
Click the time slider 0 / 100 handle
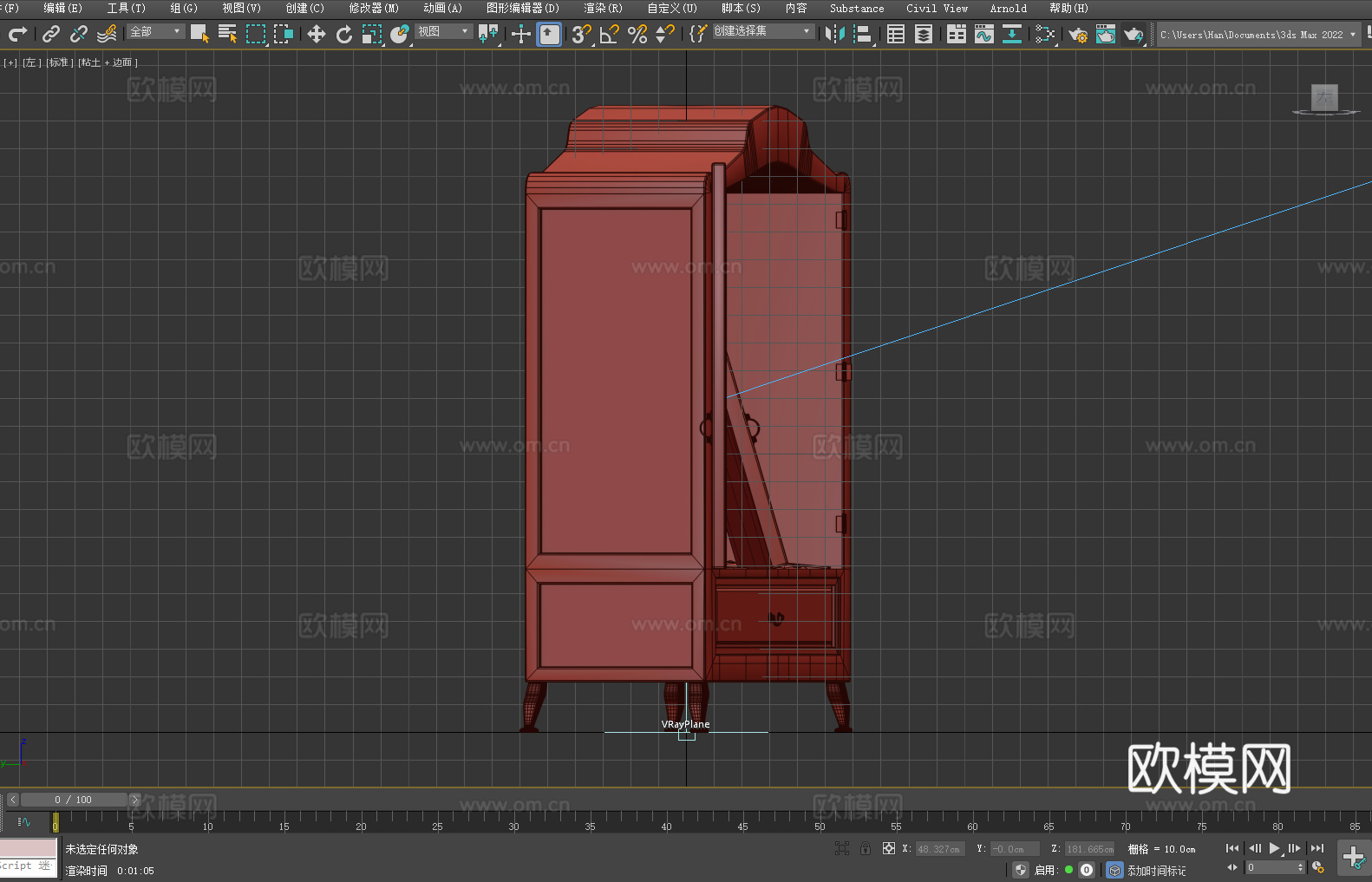[74, 800]
